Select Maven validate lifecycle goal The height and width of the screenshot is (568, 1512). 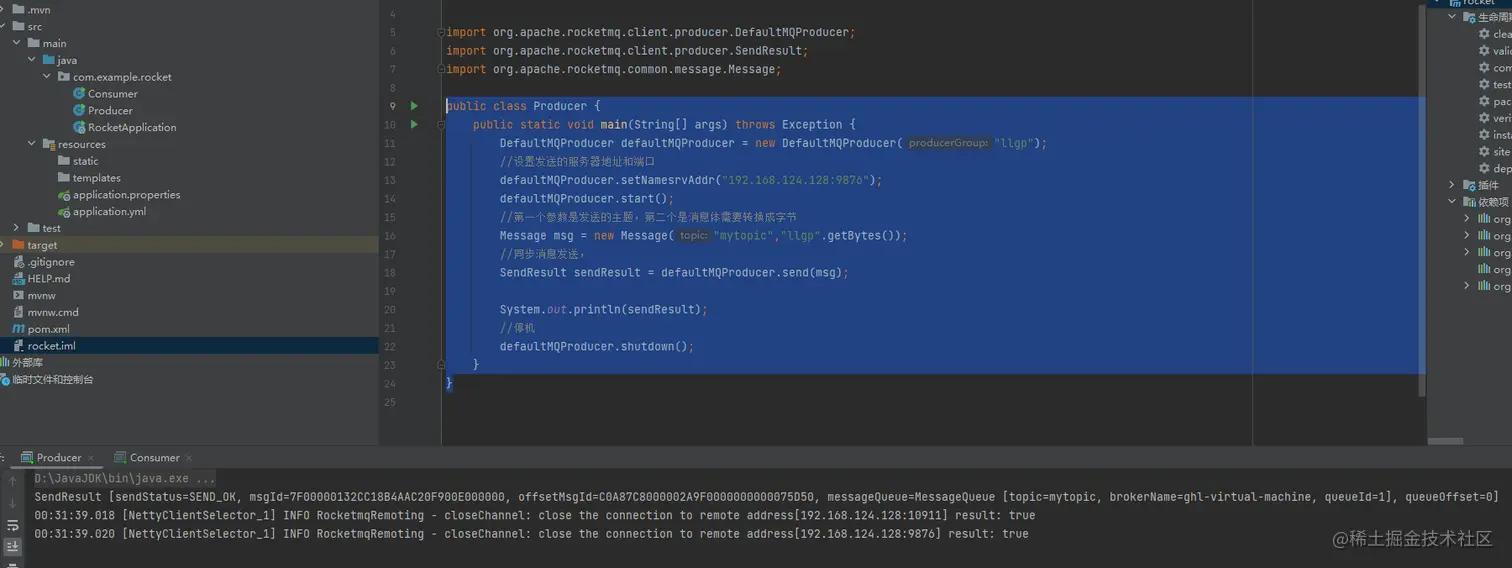(1496, 51)
